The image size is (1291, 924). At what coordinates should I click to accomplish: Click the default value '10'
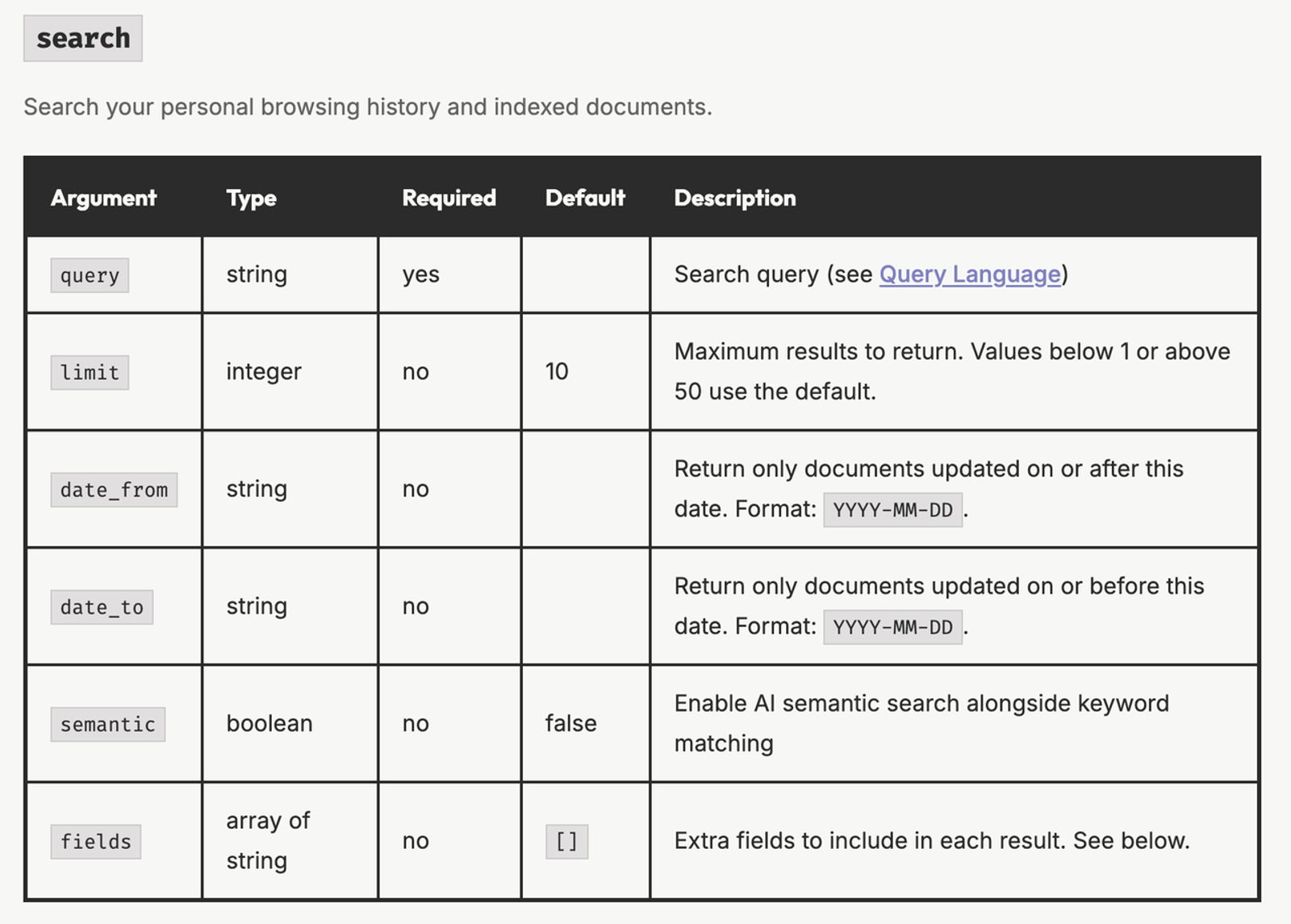click(x=557, y=371)
